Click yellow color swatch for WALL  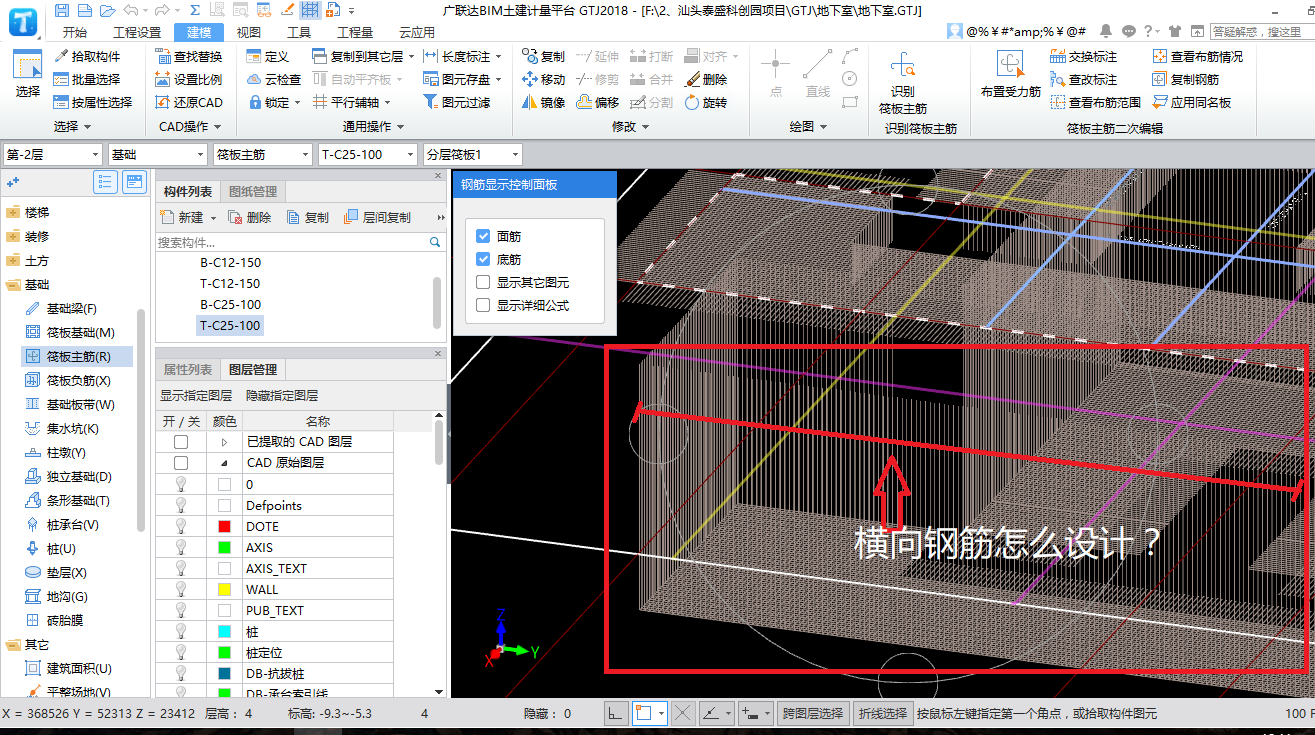[x=224, y=589]
